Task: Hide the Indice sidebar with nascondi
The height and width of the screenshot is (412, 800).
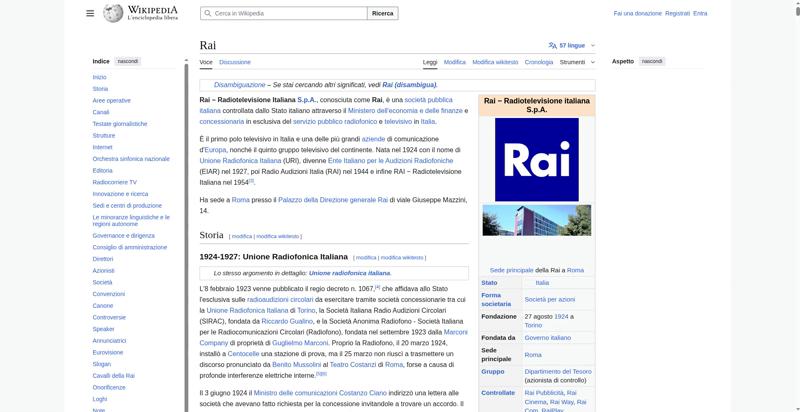Action: 128,61
